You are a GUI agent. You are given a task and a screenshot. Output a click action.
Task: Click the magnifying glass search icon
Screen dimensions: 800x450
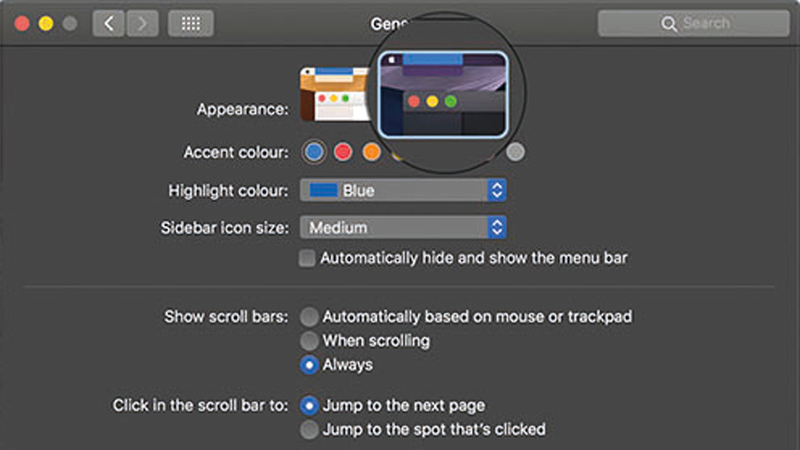668,23
